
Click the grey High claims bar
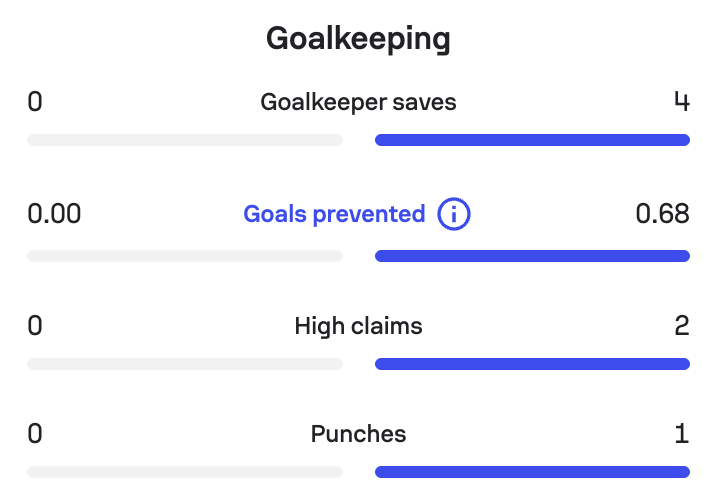point(185,364)
